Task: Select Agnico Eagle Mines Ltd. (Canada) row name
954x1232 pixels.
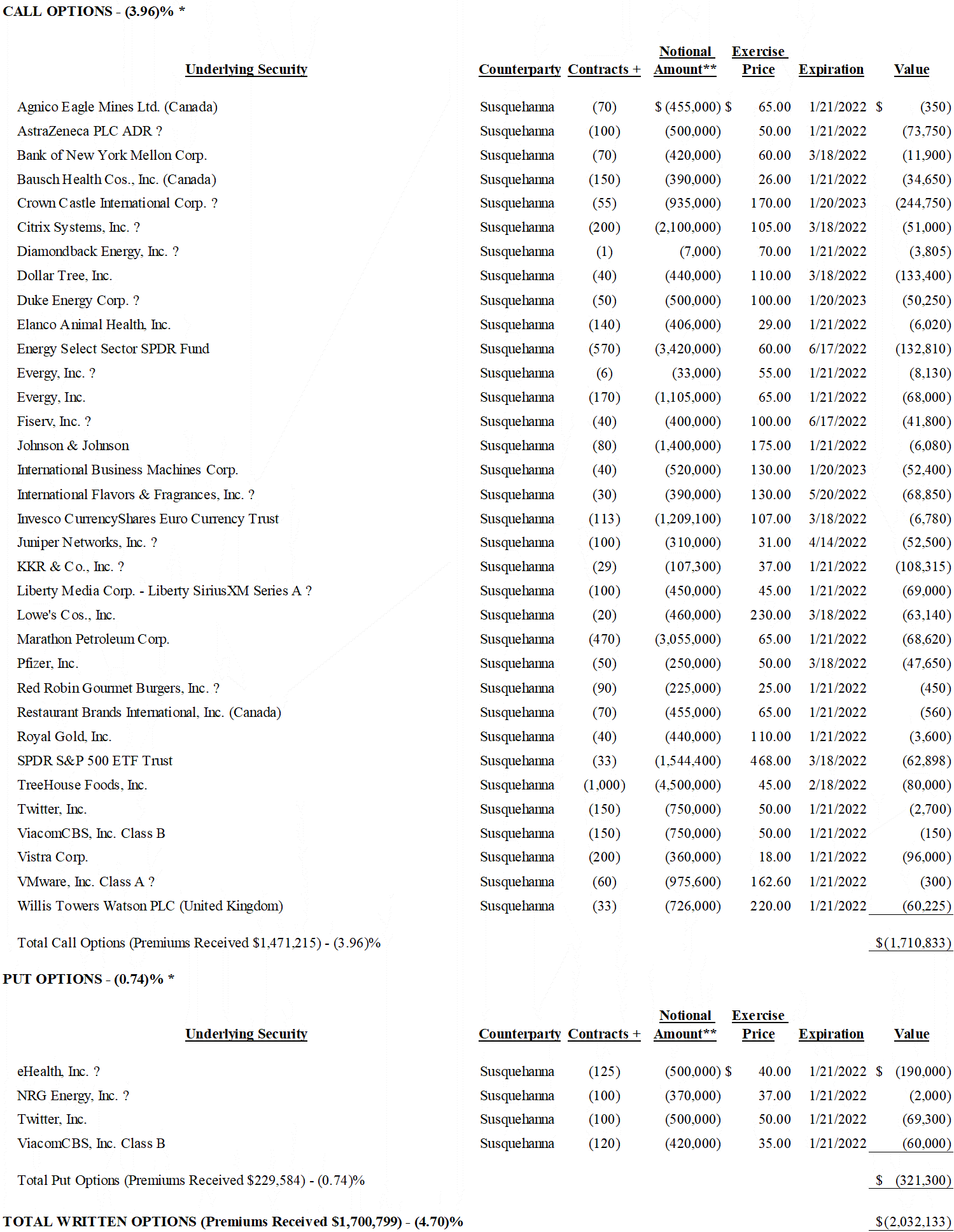Action: (x=117, y=107)
